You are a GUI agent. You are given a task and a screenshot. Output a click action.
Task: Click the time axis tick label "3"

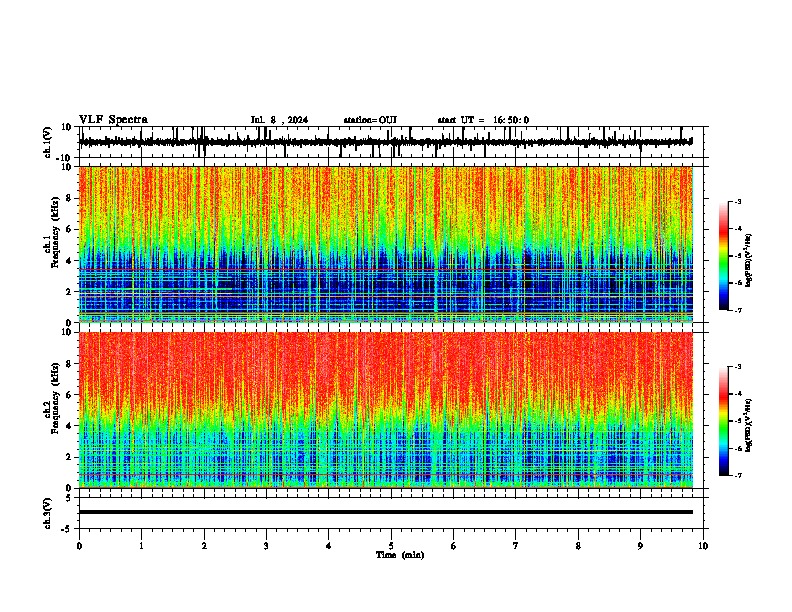[266, 546]
